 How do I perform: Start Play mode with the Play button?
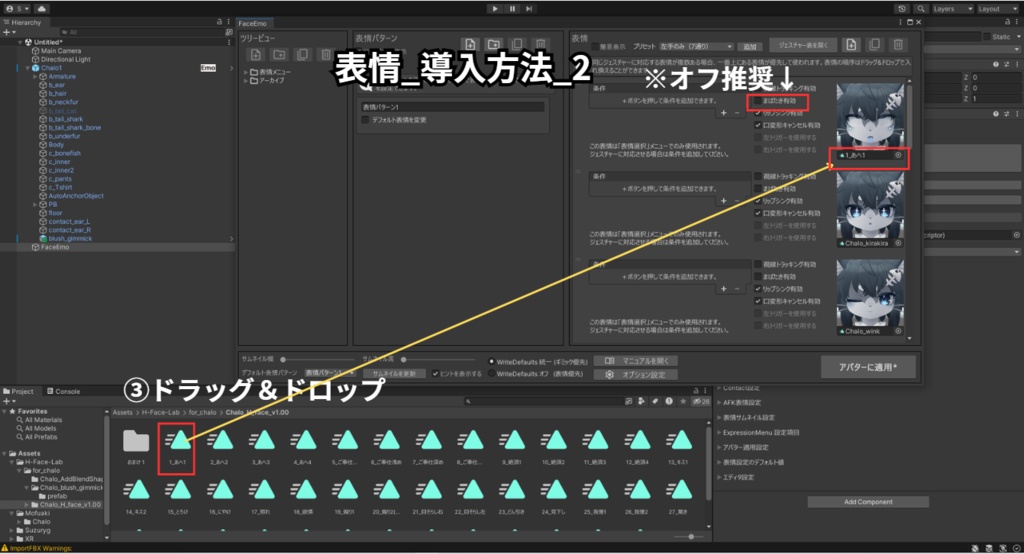(495, 8)
